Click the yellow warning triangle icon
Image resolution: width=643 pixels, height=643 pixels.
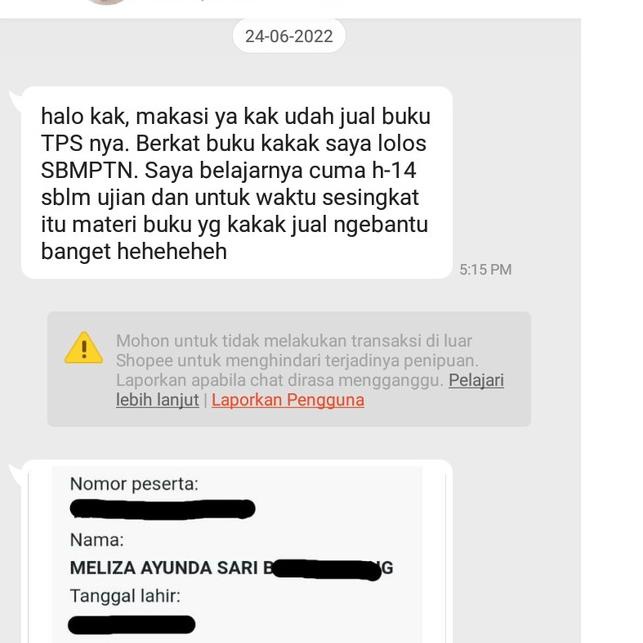(84, 348)
